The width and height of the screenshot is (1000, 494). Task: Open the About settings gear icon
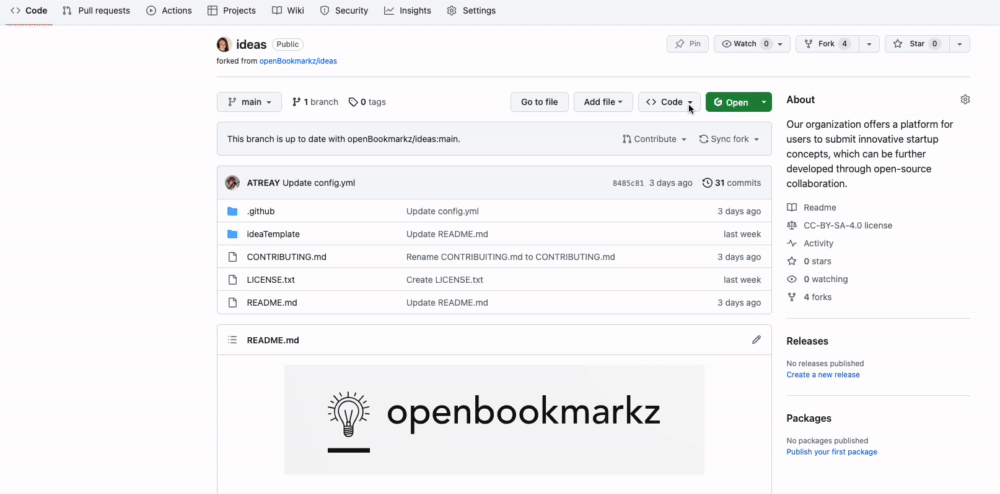click(965, 99)
